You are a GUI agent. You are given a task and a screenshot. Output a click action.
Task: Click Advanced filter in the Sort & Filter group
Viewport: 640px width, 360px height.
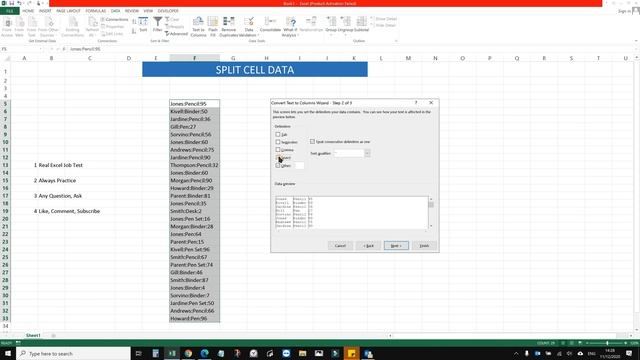[176, 34]
